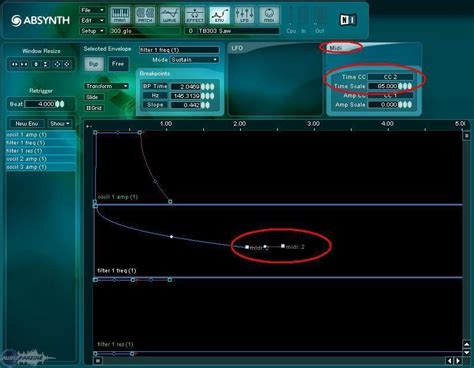Click the scroll-down arrow at the lower right edge

click(467, 352)
